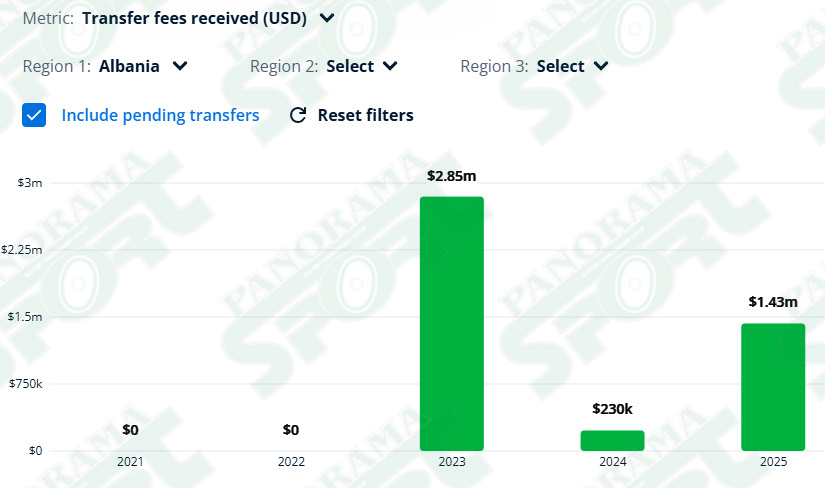Expand Region 2 Select chevron
The width and height of the screenshot is (825, 488).
pyautogui.click(x=390, y=66)
